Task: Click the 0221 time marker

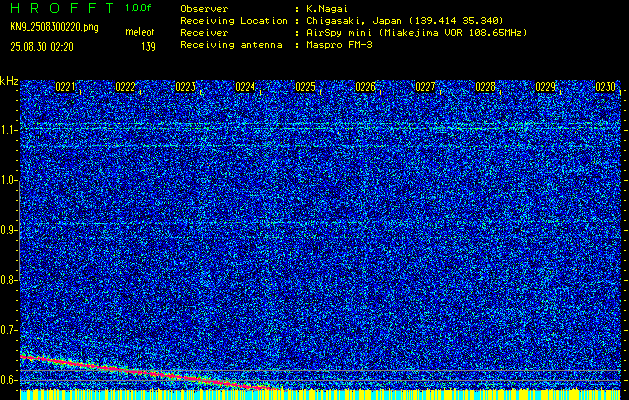Action: click(x=65, y=87)
